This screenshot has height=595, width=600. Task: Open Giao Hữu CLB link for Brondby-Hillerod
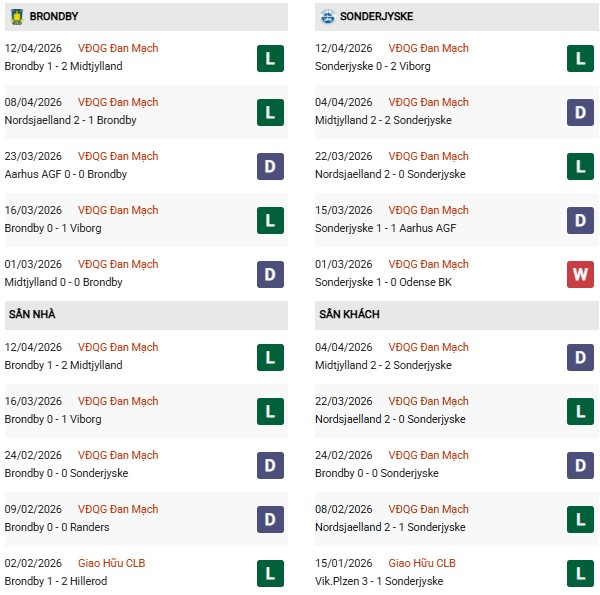pos(111,563)
